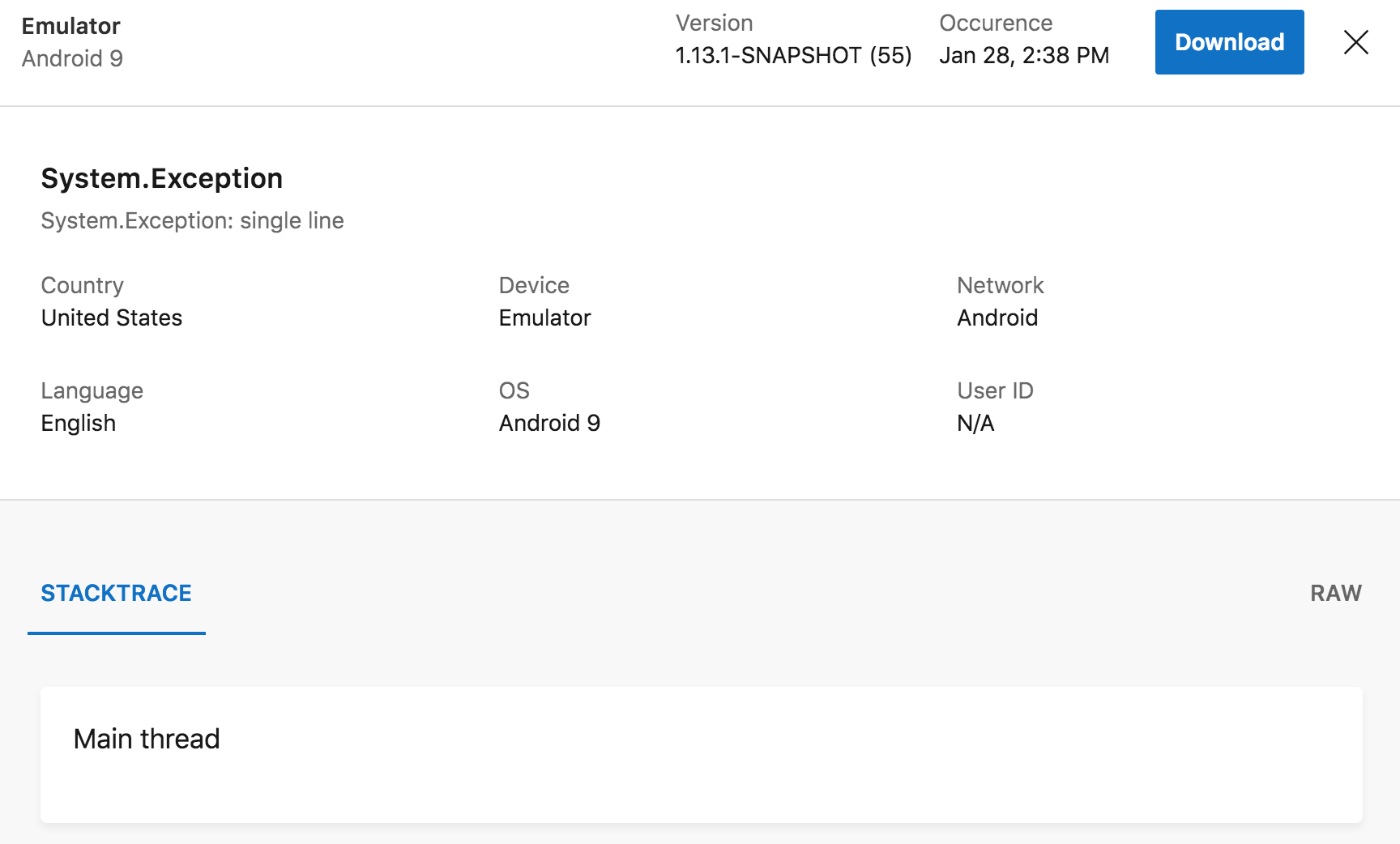Image resolution: width=1400 pixels, height=844 pixels.
Task: Open the STACKTRACE tab
Action: 116,593
